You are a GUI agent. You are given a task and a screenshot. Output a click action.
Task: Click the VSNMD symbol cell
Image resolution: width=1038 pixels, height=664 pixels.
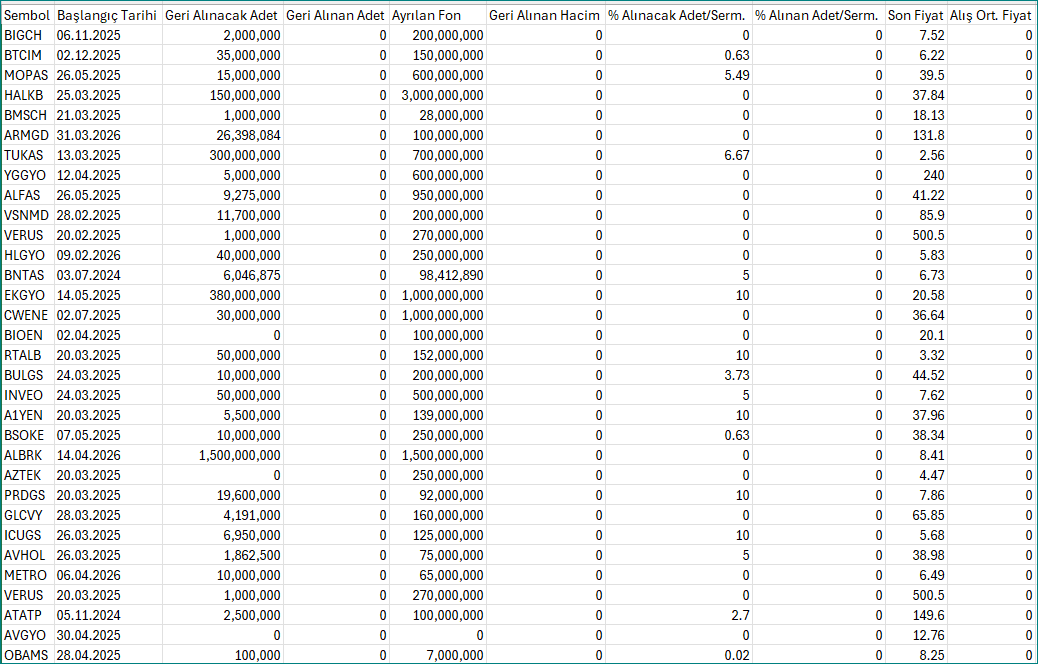27,215
